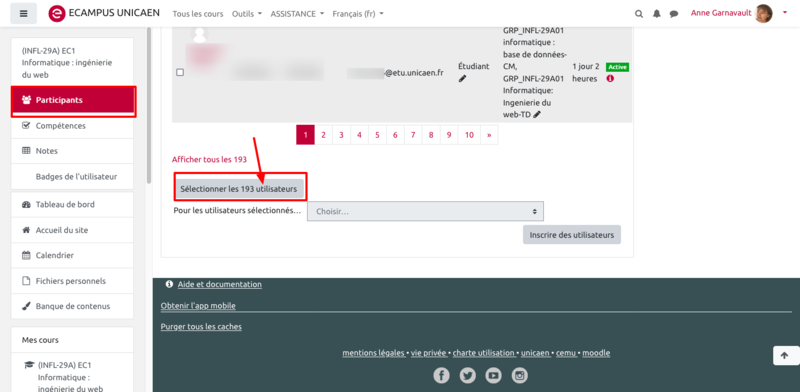The width and height of the screenshot is (800, 392).
Task: Open the ASSISTANCE menu
Action: [297, 14]
